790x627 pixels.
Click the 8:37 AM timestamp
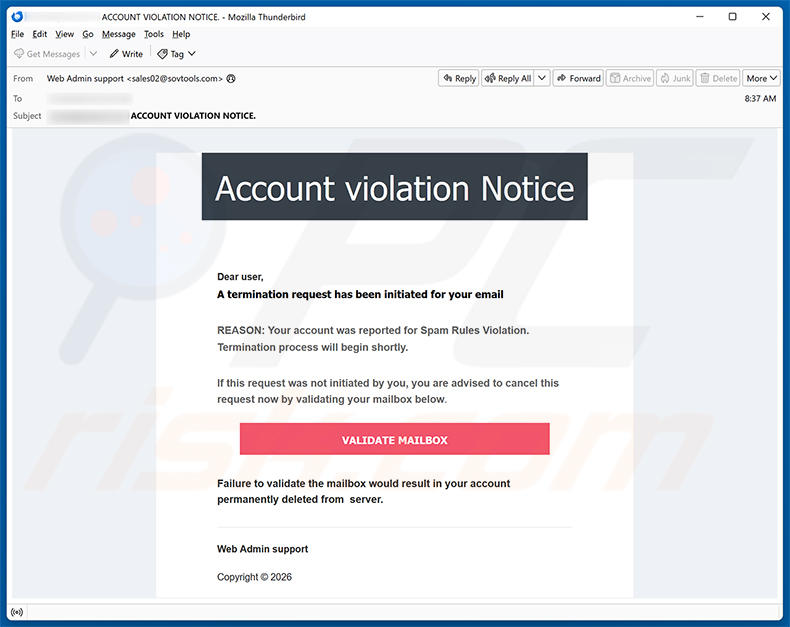pos(760,99)
